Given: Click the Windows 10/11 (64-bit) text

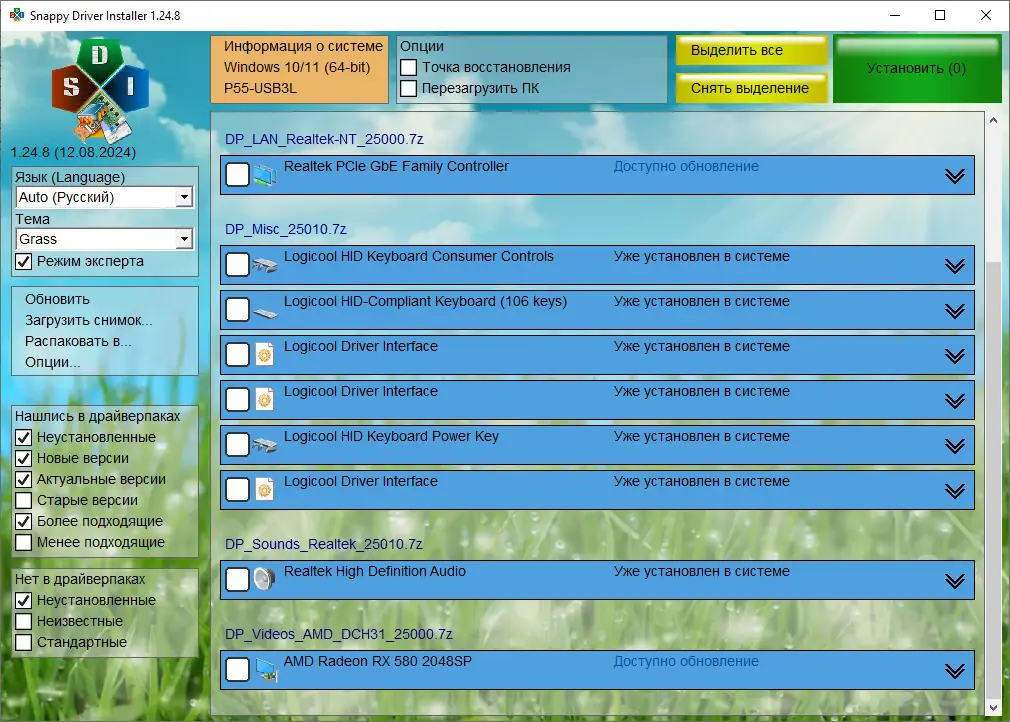Looking at the screenshot, I should click(297, 68).
